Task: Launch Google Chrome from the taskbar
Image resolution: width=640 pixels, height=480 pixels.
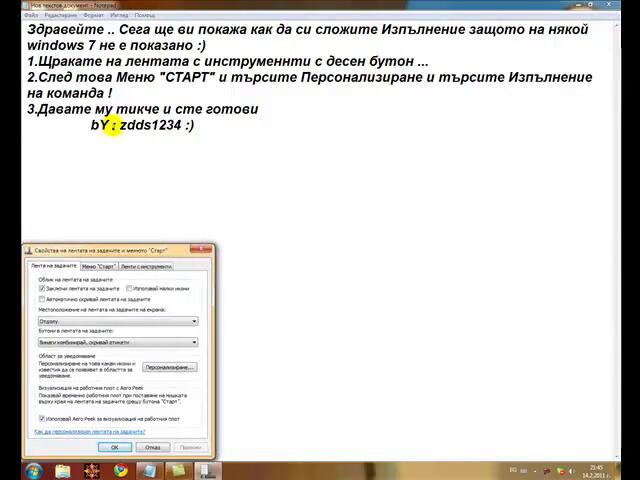Action: 120,470
